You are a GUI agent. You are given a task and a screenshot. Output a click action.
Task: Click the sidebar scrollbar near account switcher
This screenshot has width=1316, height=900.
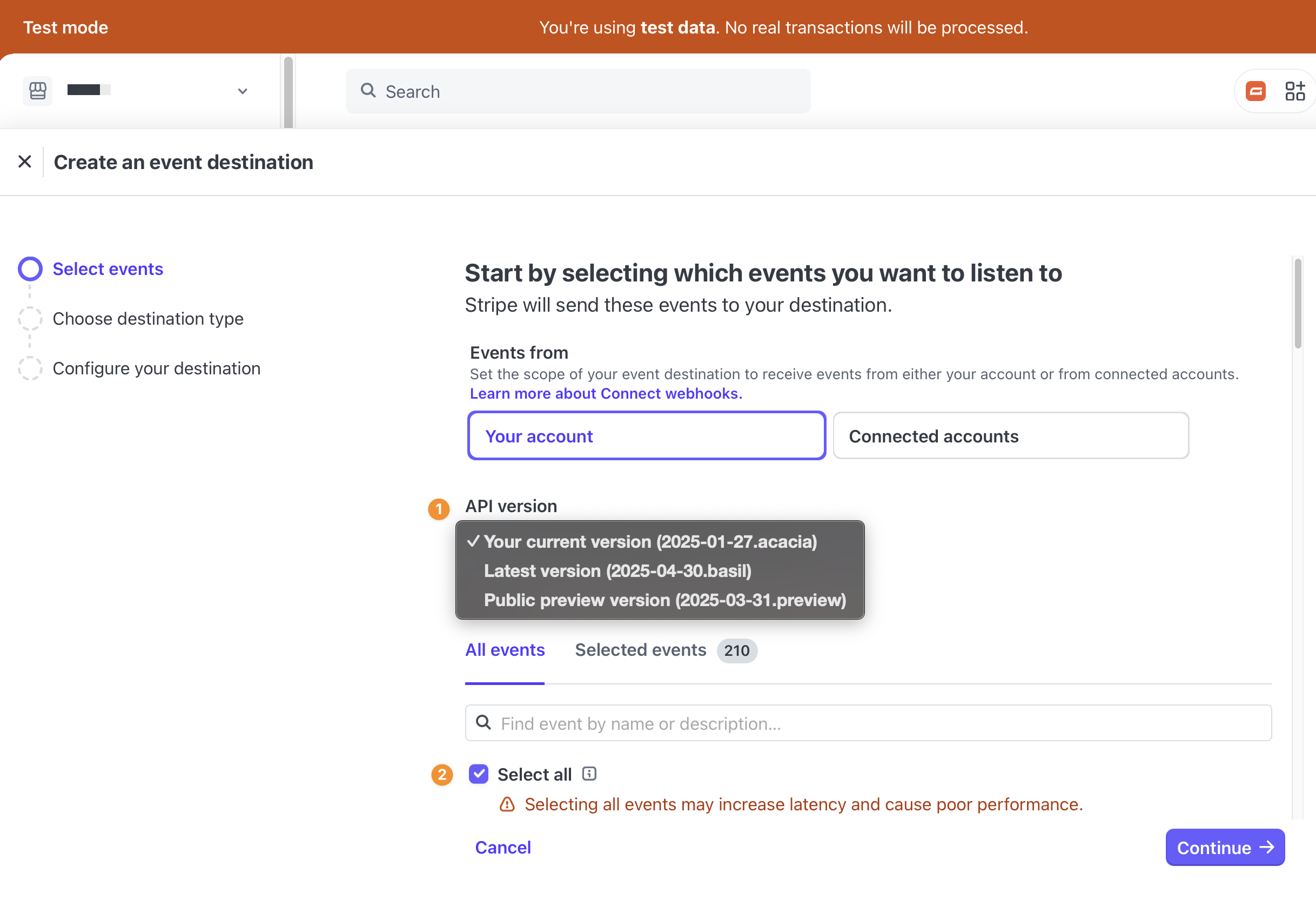(x=288, y=92)
